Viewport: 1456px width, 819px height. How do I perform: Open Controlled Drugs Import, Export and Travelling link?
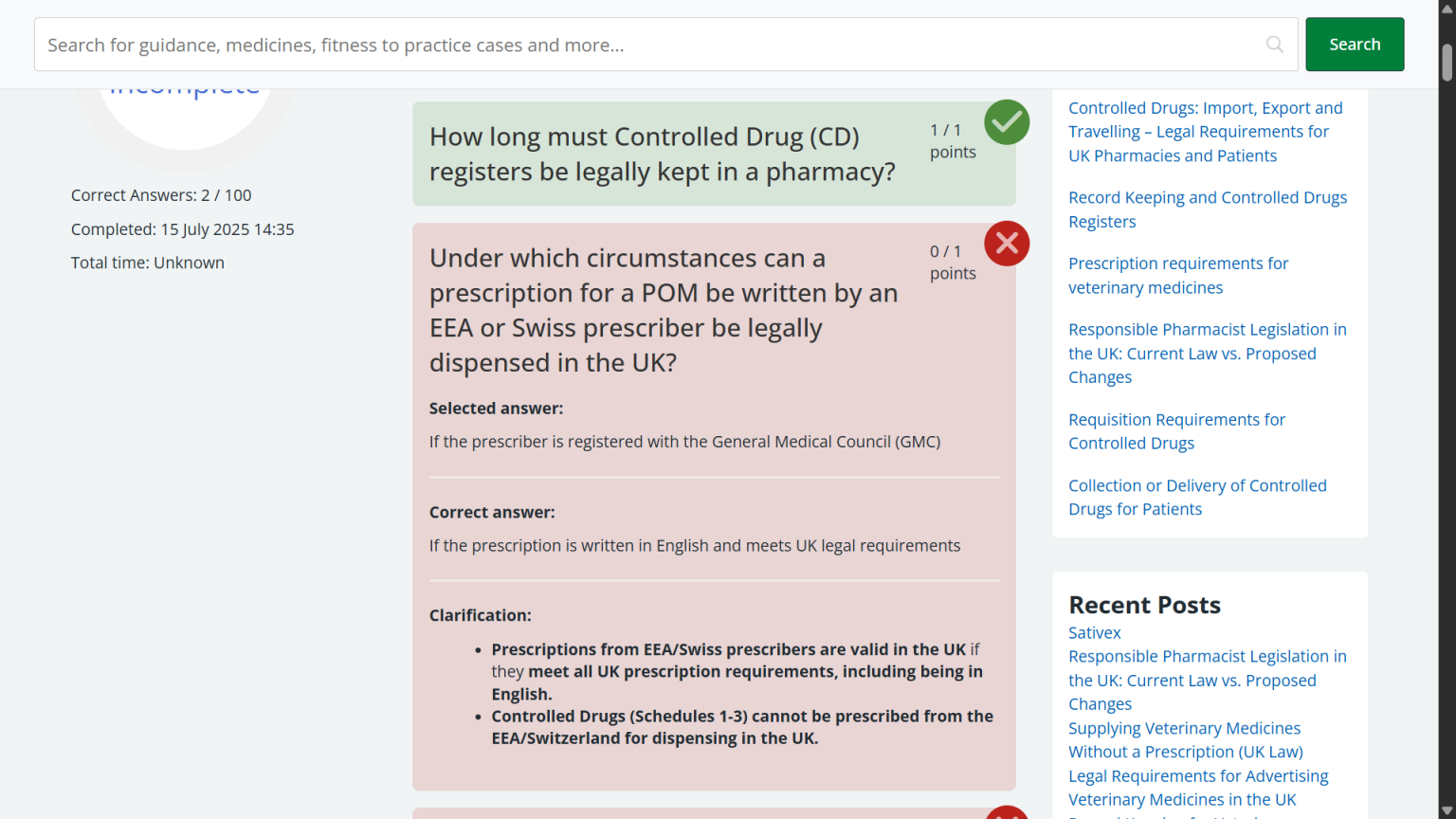pos(1205,132)
